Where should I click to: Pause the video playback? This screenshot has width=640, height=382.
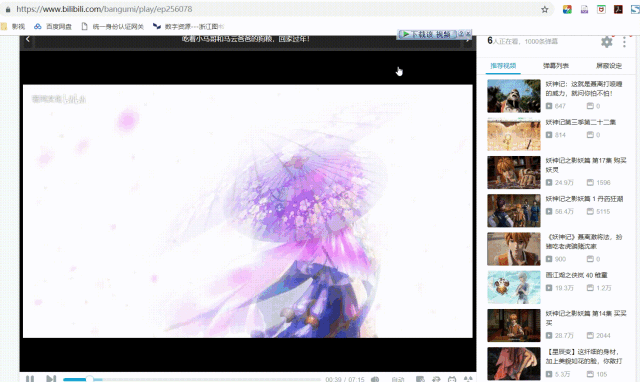click(x=30, y=379)
